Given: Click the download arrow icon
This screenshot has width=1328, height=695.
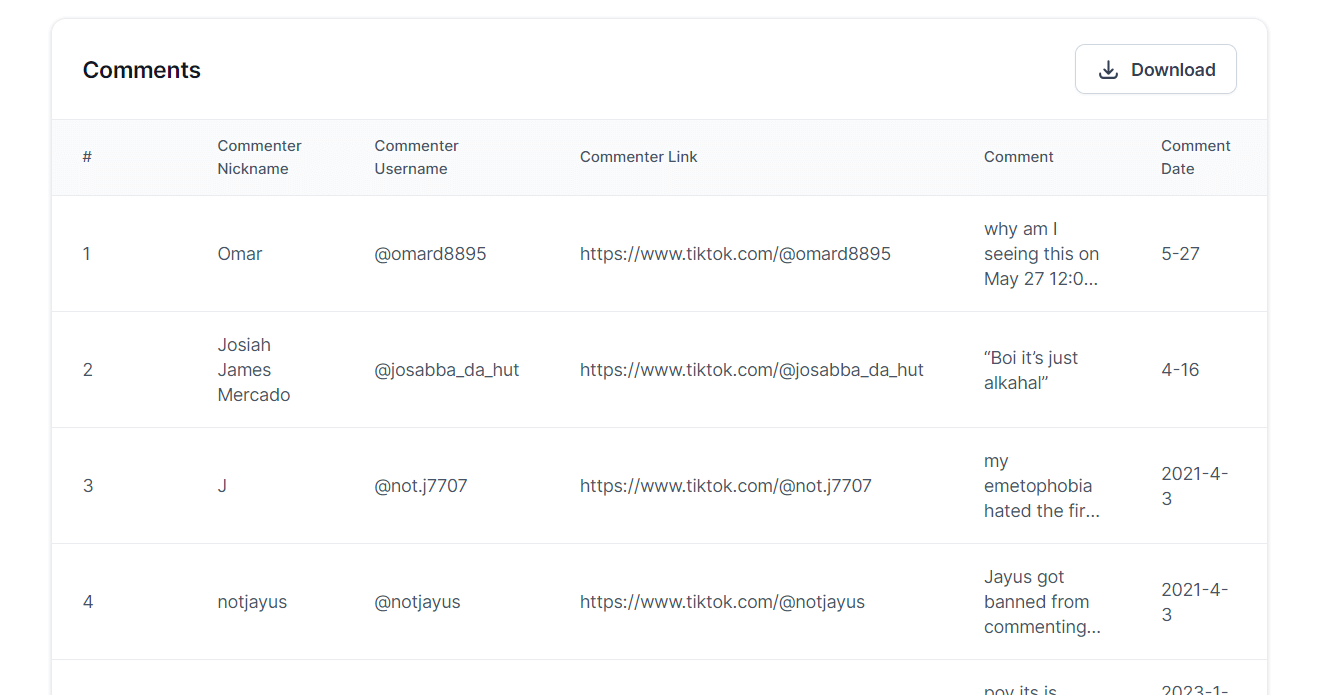Looking at the screenshot, I should pos(1108,70).
